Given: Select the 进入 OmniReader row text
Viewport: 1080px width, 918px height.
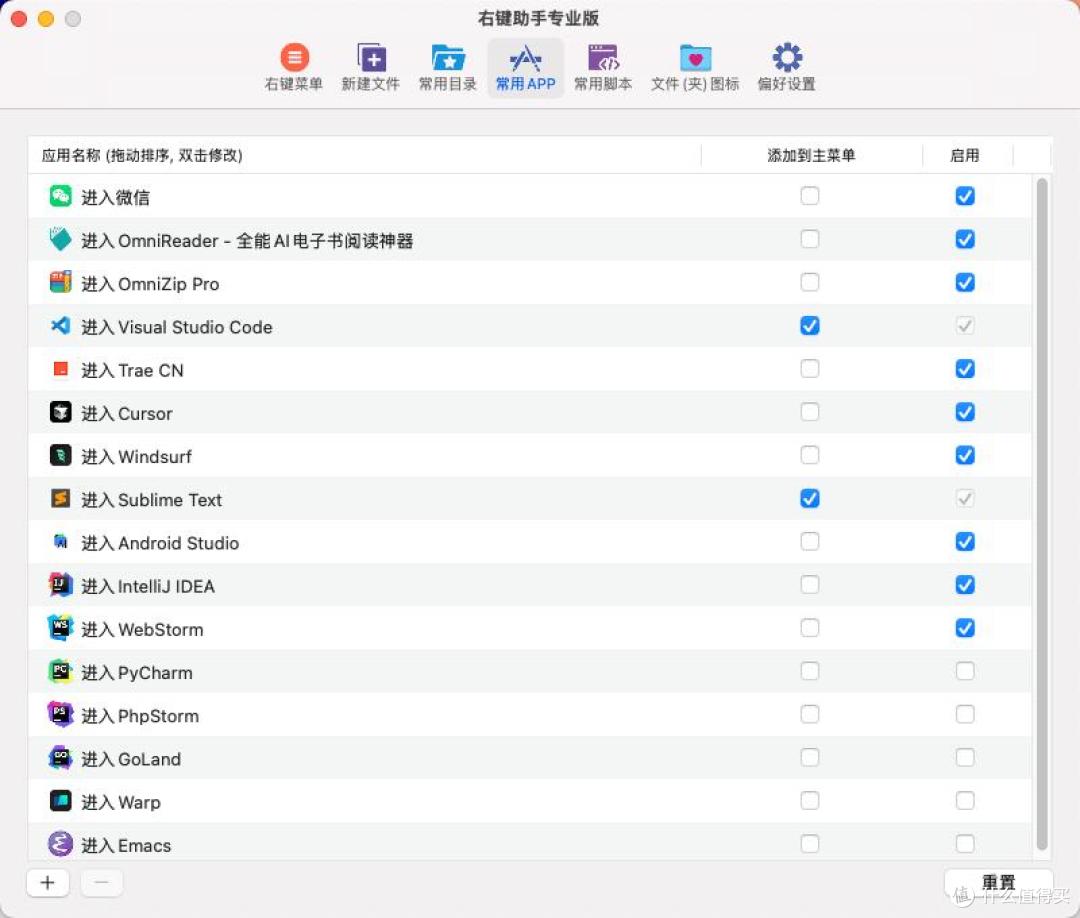Looking at the screenshot, I should 247,241.
